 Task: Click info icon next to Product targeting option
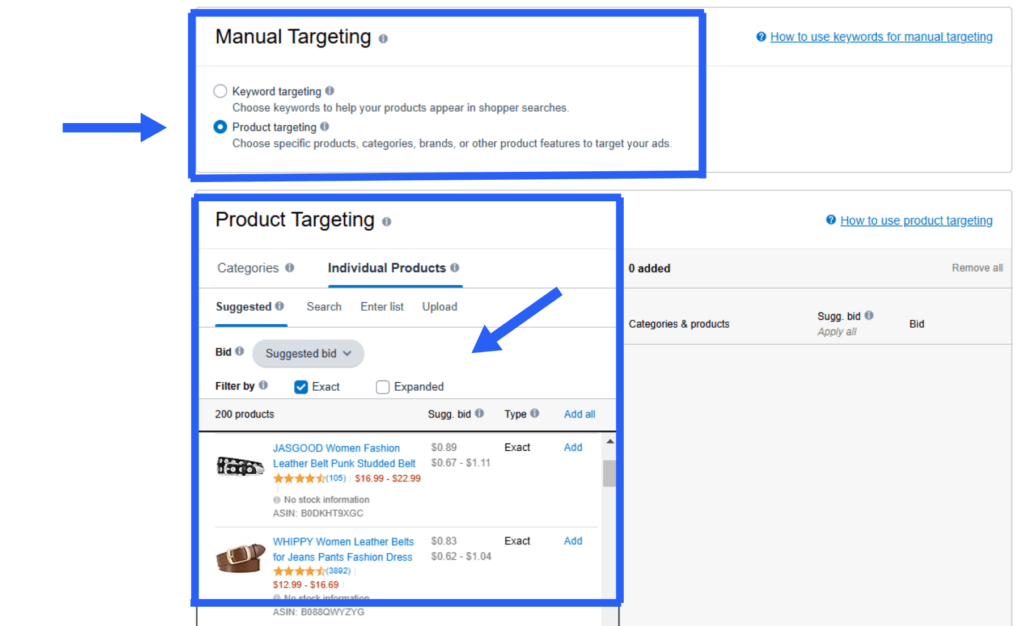[x=324, y=127]
